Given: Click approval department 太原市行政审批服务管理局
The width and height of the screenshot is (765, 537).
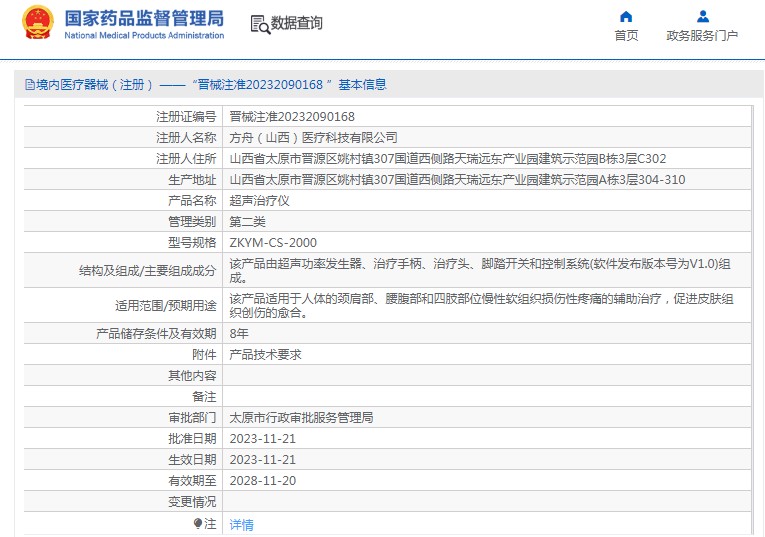Looking at the screenshot, I should pos(301,417).
